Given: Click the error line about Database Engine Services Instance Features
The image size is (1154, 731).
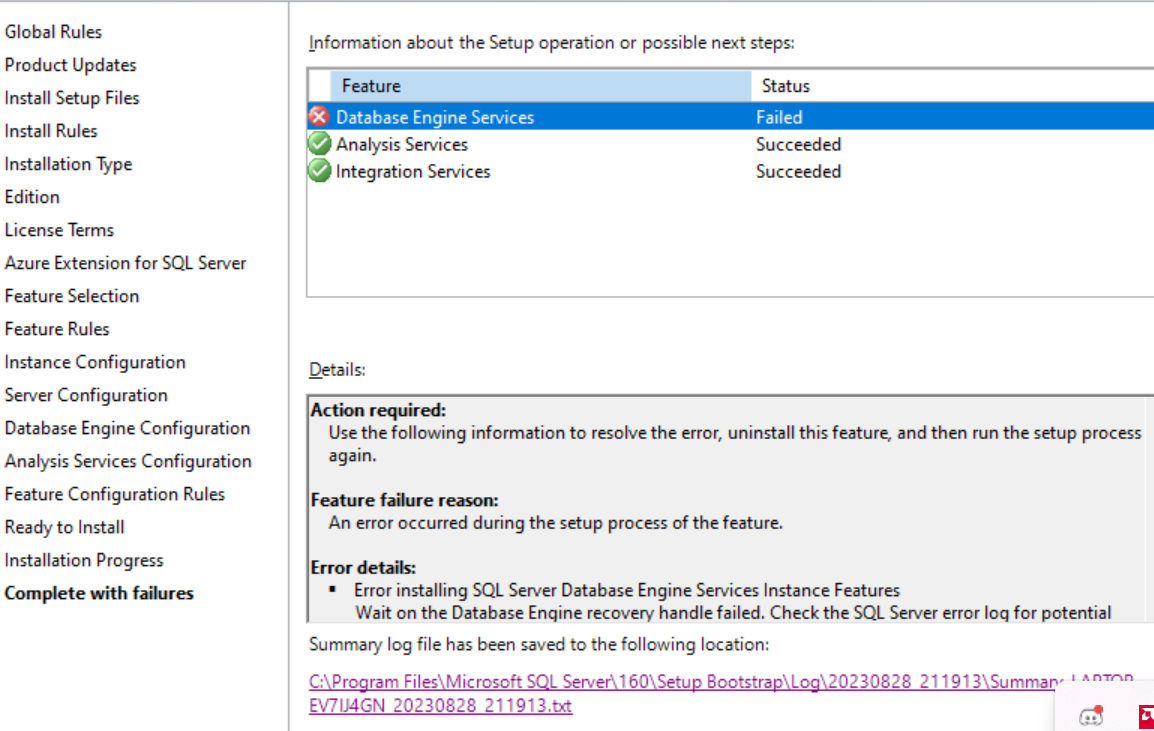Looking at the screenshot, I should pyautogui.click(x=626, y=590).
